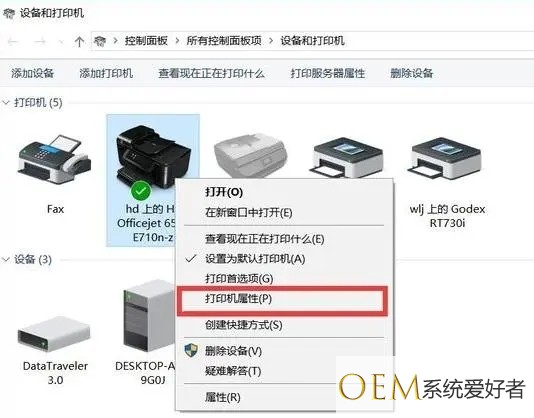
Task: Click the up-arrow navigation icon
Action: 79,42
